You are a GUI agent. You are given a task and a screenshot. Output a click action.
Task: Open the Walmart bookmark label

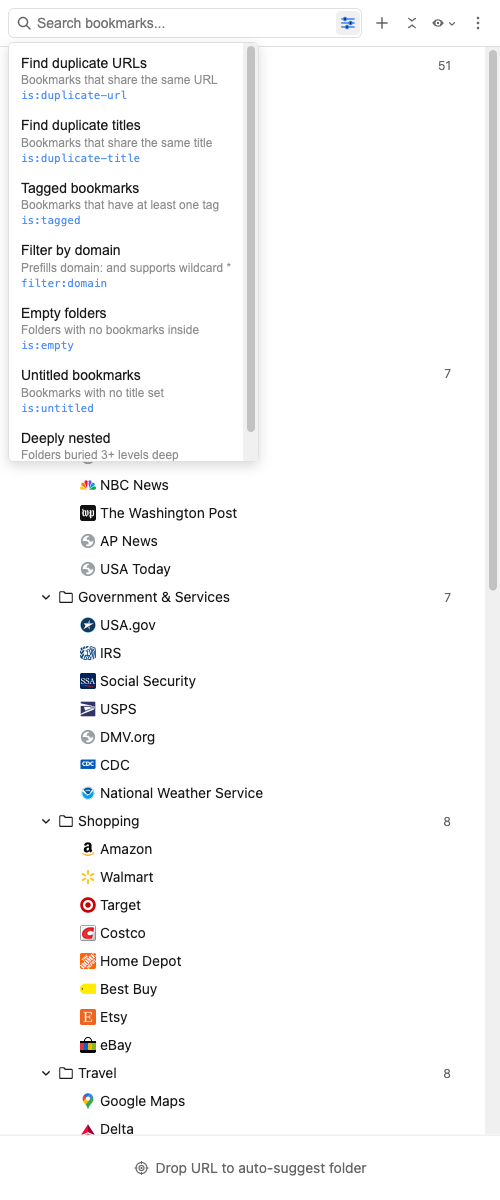pos(127,877)
